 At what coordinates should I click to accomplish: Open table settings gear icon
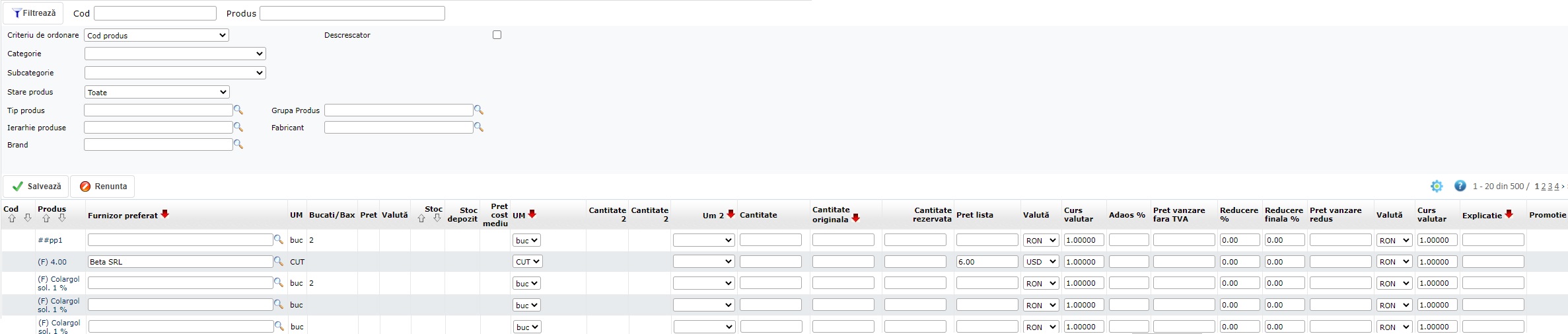click(1437, 187)
